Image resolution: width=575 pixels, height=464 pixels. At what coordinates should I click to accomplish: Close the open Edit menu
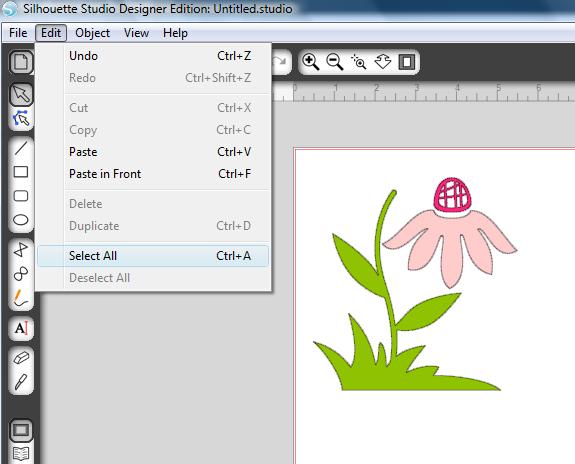51,33
